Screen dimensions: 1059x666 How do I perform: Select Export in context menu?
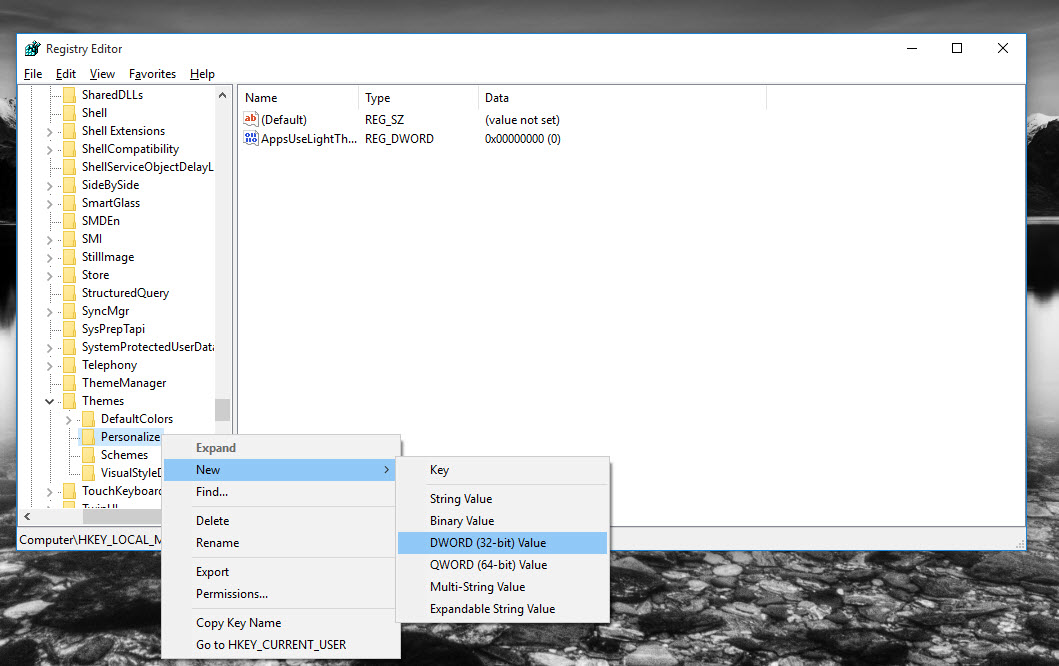point(280,572)
